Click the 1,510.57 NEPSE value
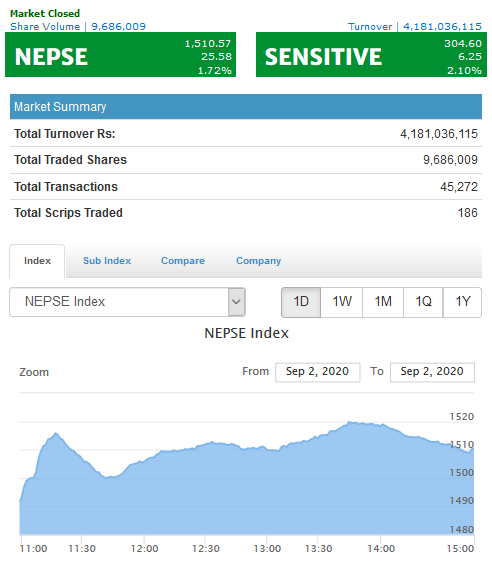 click(208, 44)
